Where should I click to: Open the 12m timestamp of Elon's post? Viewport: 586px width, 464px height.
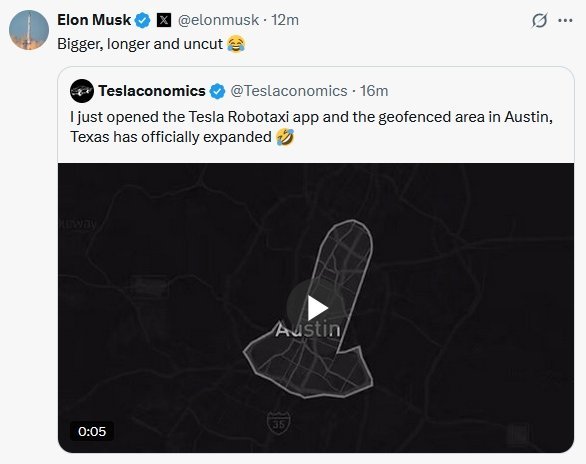pyautogui.click(x=285, y=20)
